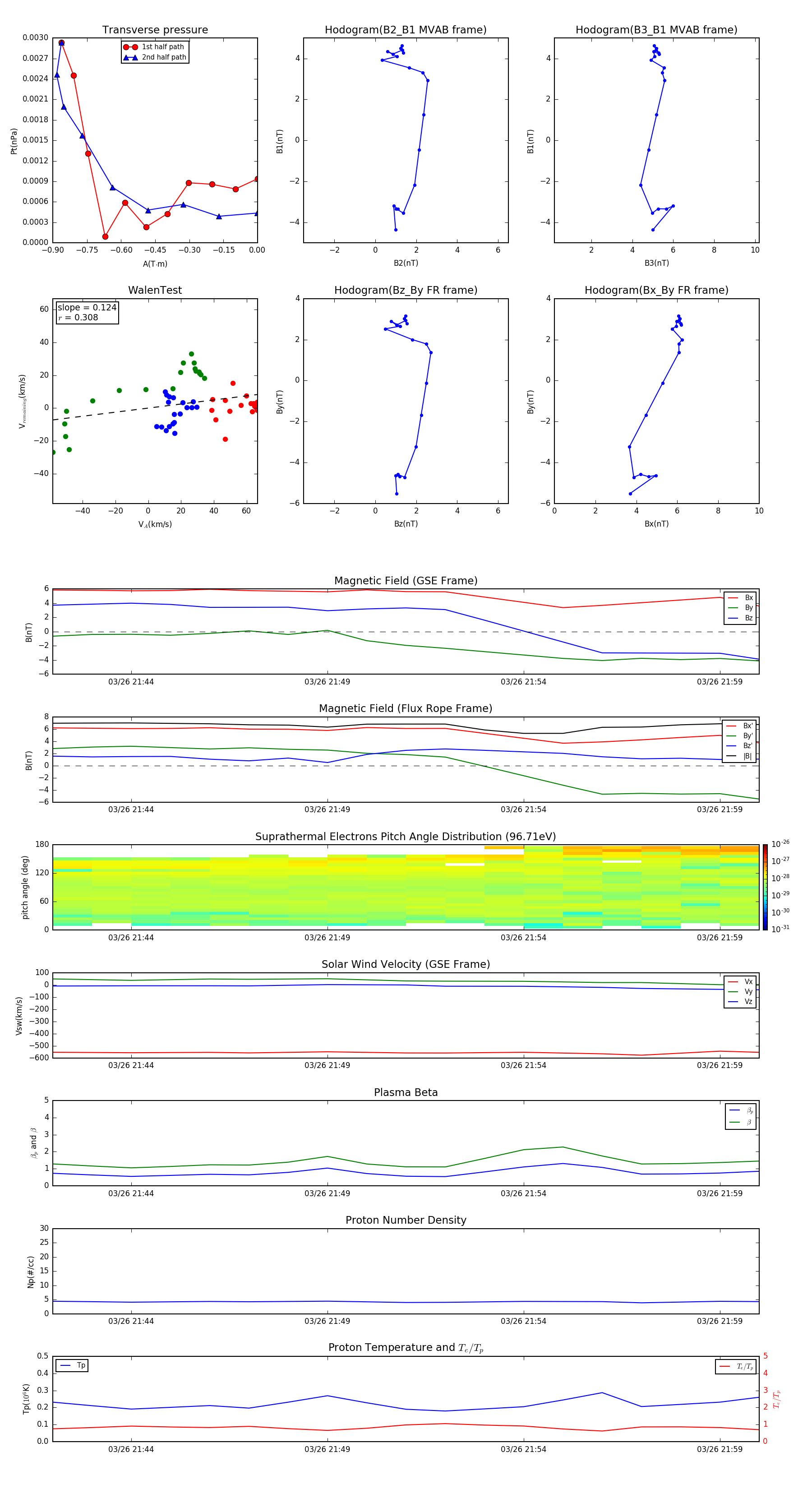
Task: Click the 'Pt(nPa)' y-axis label
Action: (x=14, y=141)
